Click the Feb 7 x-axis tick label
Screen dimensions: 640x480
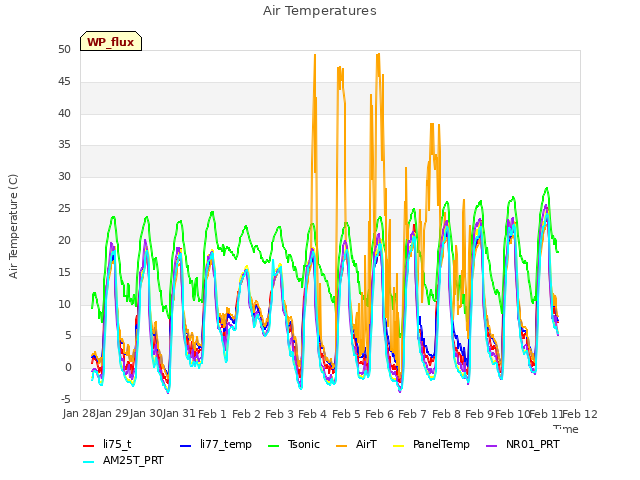[412, 414]
